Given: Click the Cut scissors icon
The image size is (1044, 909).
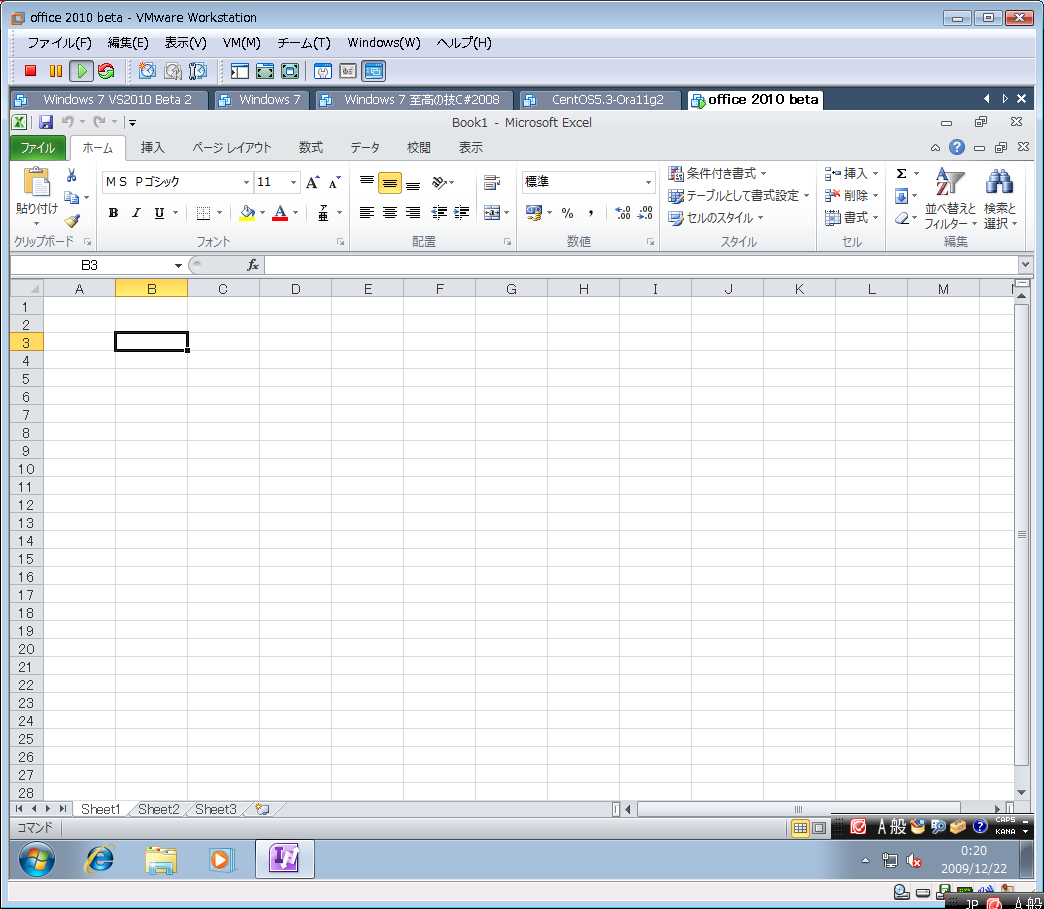Looking at the screenshot, I should (71, 176).
